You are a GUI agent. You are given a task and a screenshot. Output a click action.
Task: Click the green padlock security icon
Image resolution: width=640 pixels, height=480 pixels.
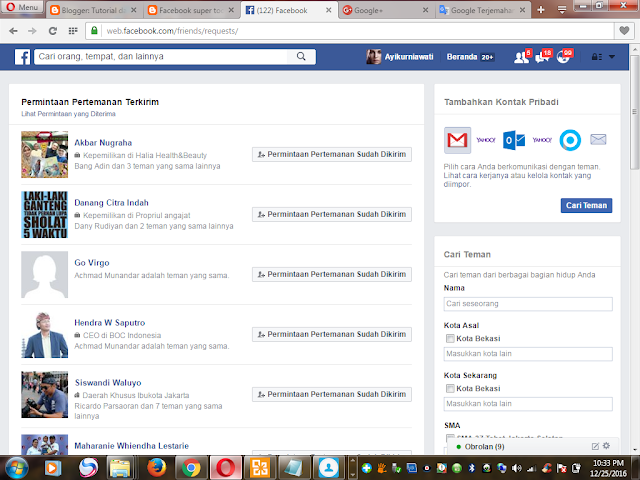tap(94, 31)
